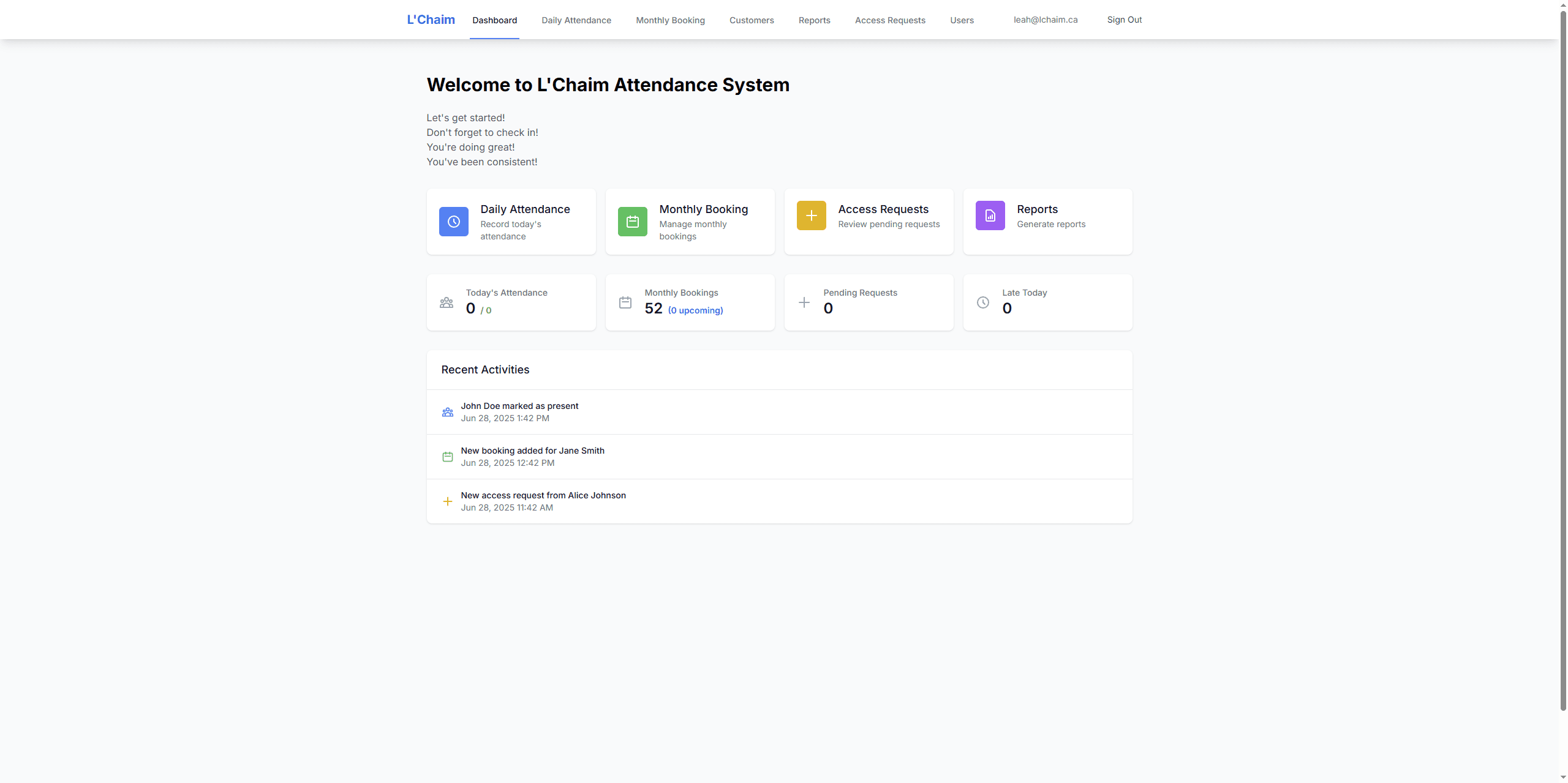Click the calendar icon next to Jane Smith booking
Screen dimensions: 1568x783
pos(448,457)
